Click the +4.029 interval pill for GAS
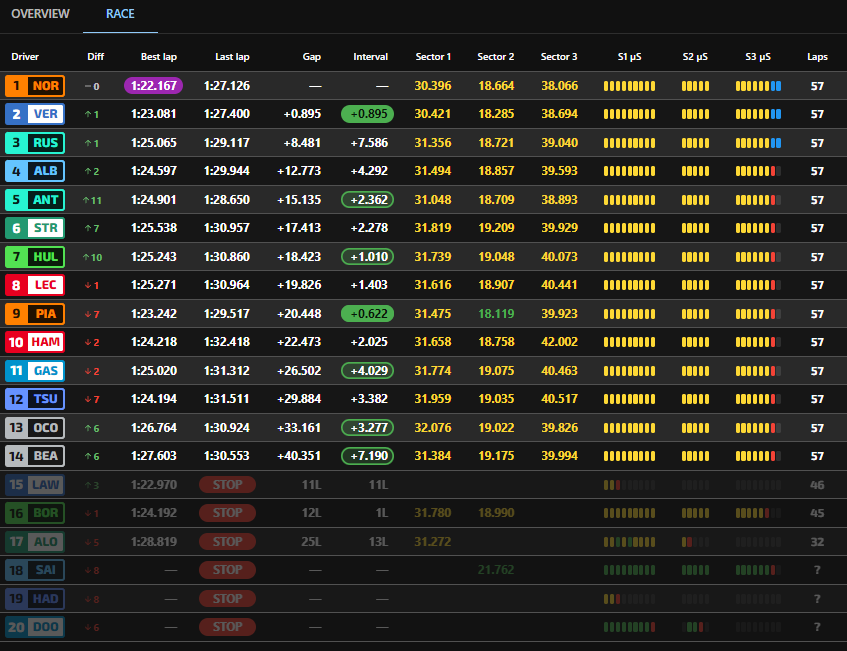This screenshot has height=651, width=847. pos(367,371)
